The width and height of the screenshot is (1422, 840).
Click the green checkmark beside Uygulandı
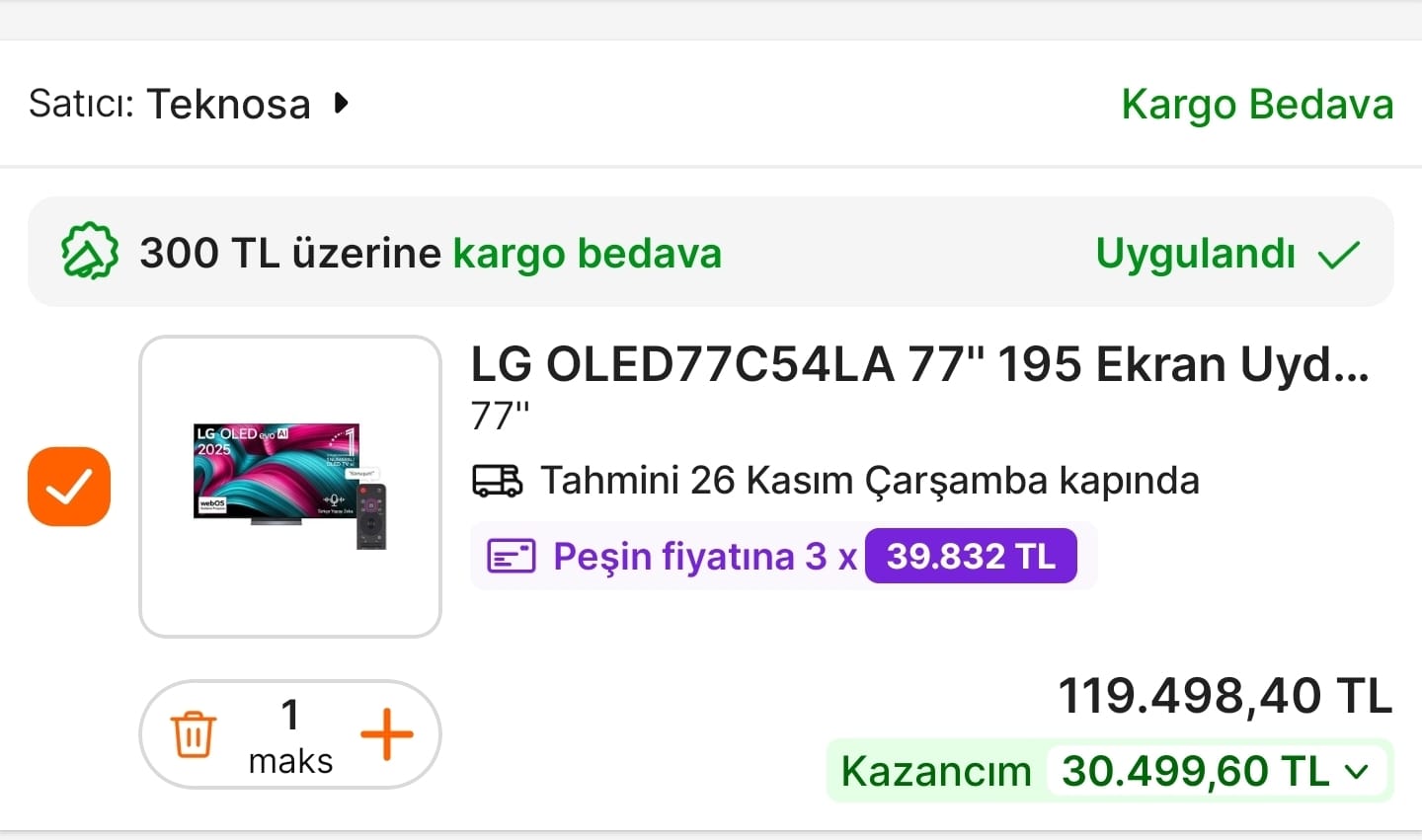coord(1339,255)
